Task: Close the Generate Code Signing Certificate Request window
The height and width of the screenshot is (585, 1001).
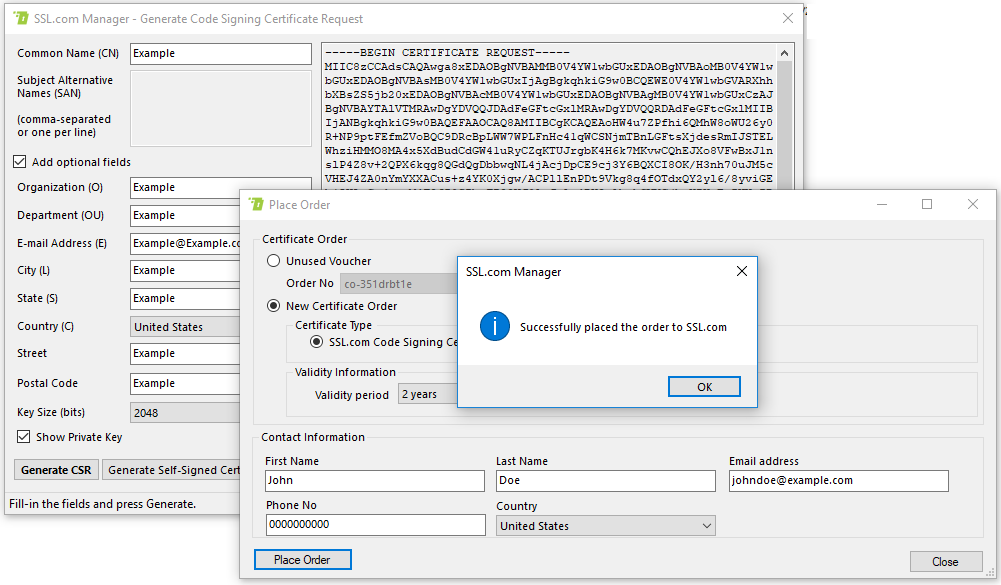Action: (x=787, y=18)
